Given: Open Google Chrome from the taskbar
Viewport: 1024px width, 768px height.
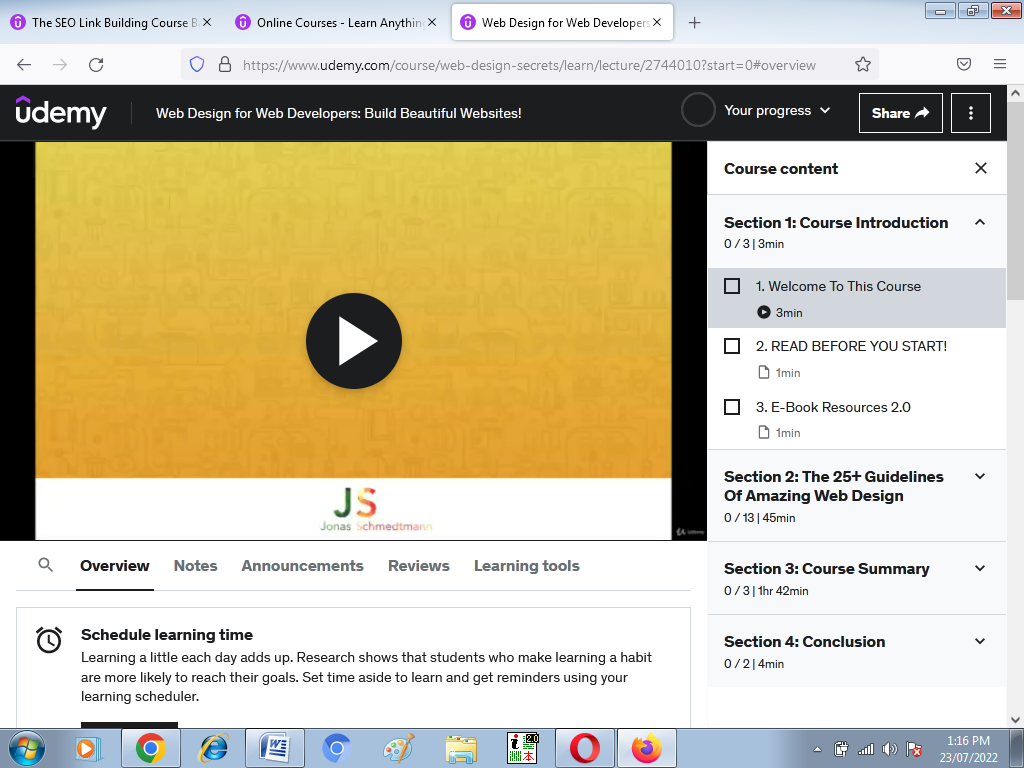Looking at the screenshot, I should (151, 748).
